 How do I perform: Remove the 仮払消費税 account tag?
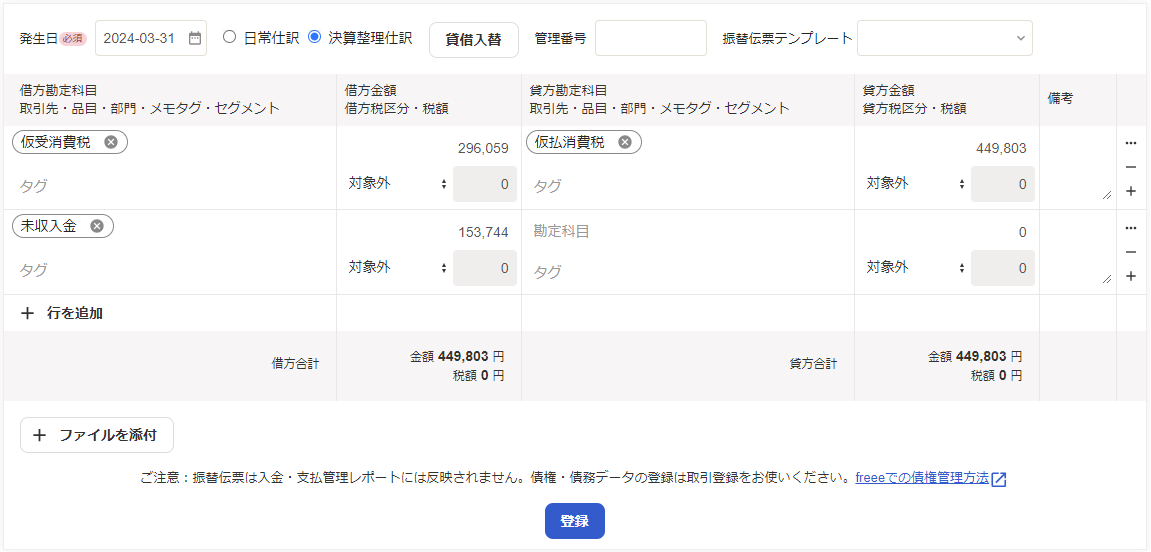625,142
